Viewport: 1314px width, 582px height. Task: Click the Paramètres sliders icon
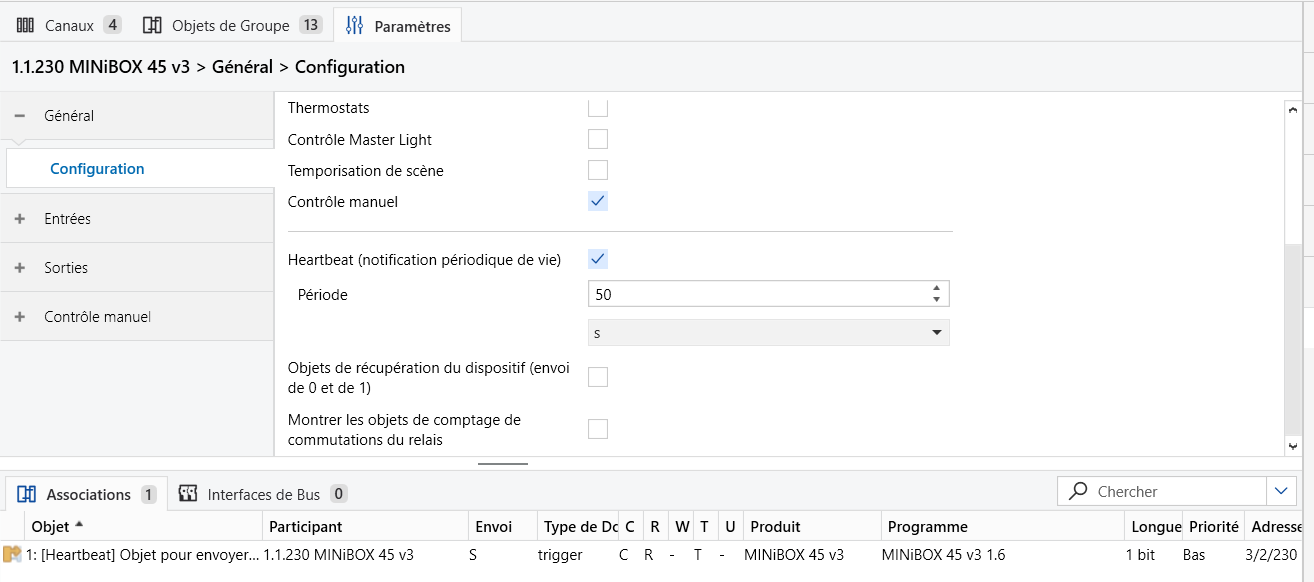point(354,26)
